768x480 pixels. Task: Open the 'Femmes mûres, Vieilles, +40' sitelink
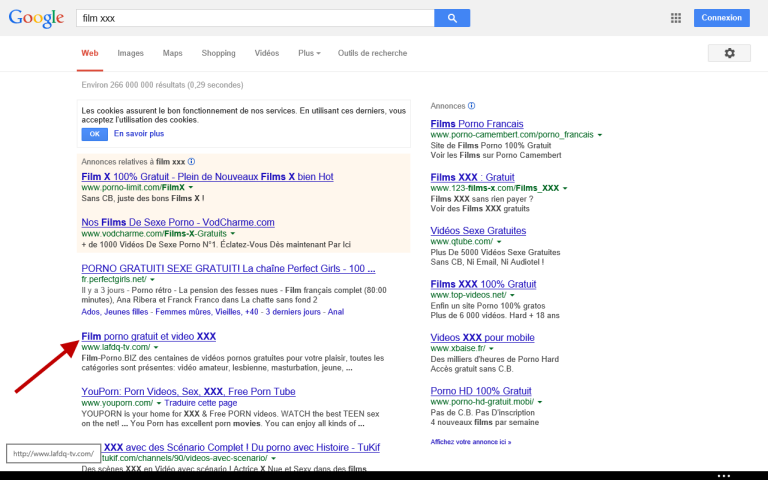point(207,312)
